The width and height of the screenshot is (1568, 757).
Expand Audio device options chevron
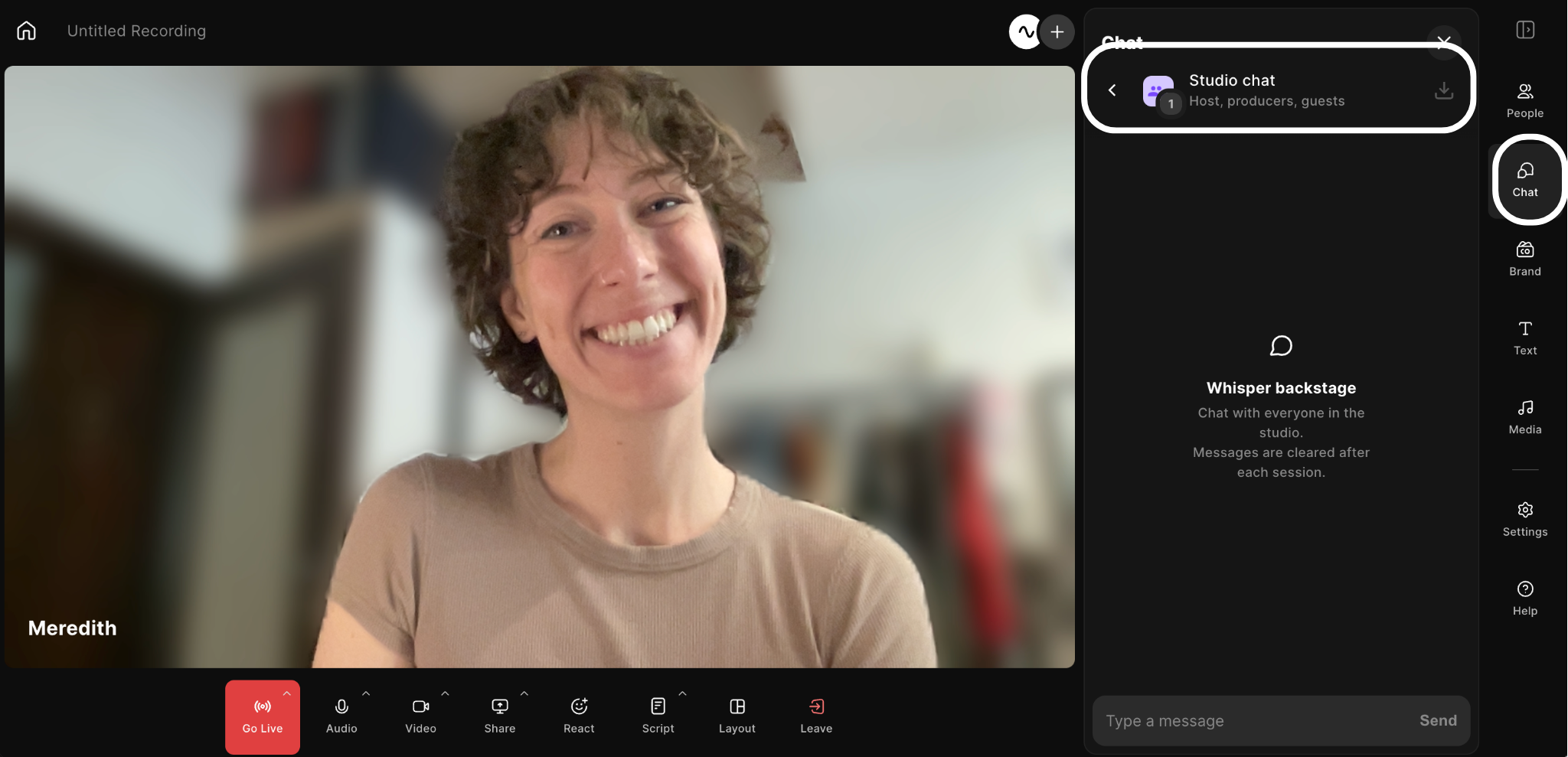[x=366, y=693]
